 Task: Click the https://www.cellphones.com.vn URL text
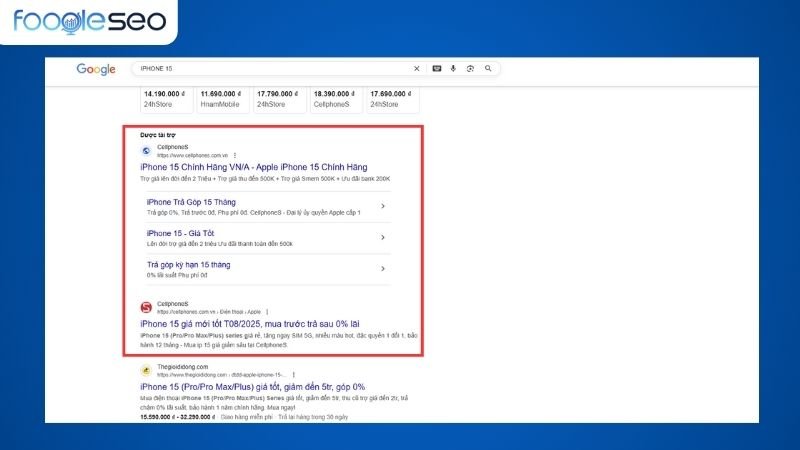click(192, 155)
